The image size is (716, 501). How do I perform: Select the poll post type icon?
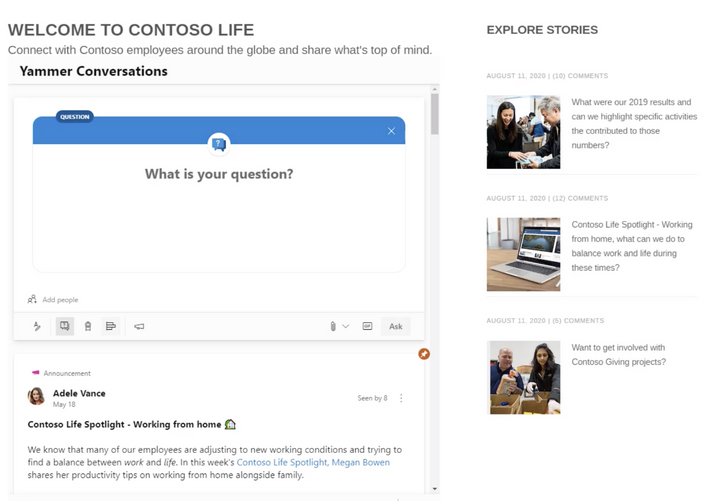tap(111, 326)
